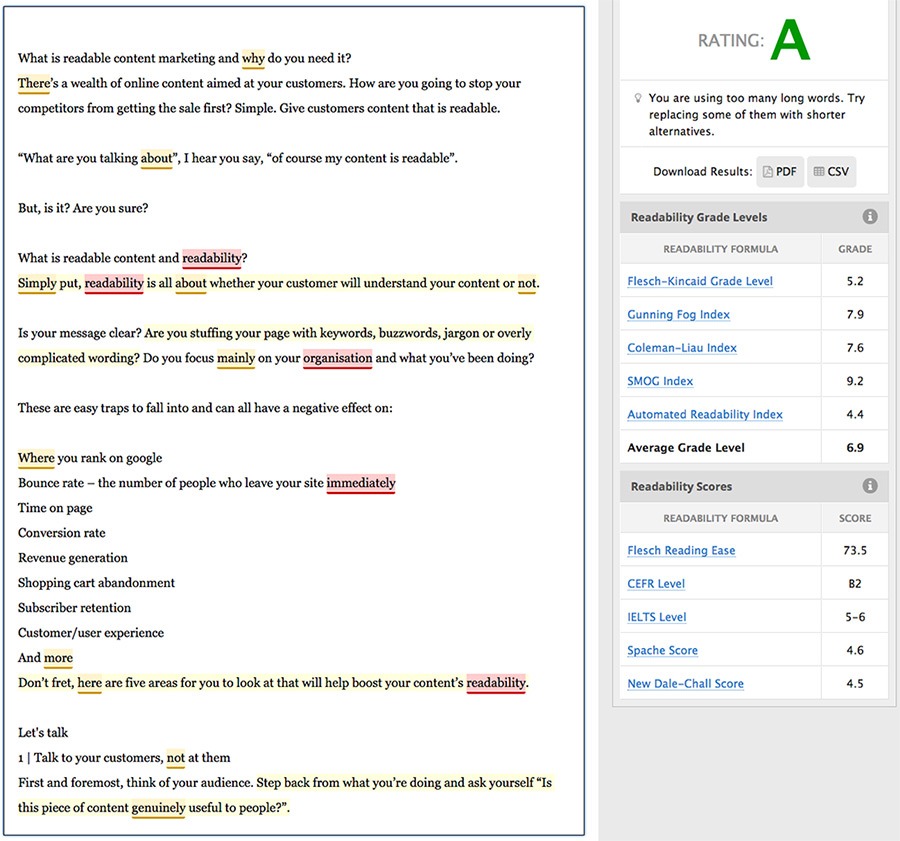Open the Spache Score link
The height and width of the screenshot is (841, 900).
pos(662,650)
